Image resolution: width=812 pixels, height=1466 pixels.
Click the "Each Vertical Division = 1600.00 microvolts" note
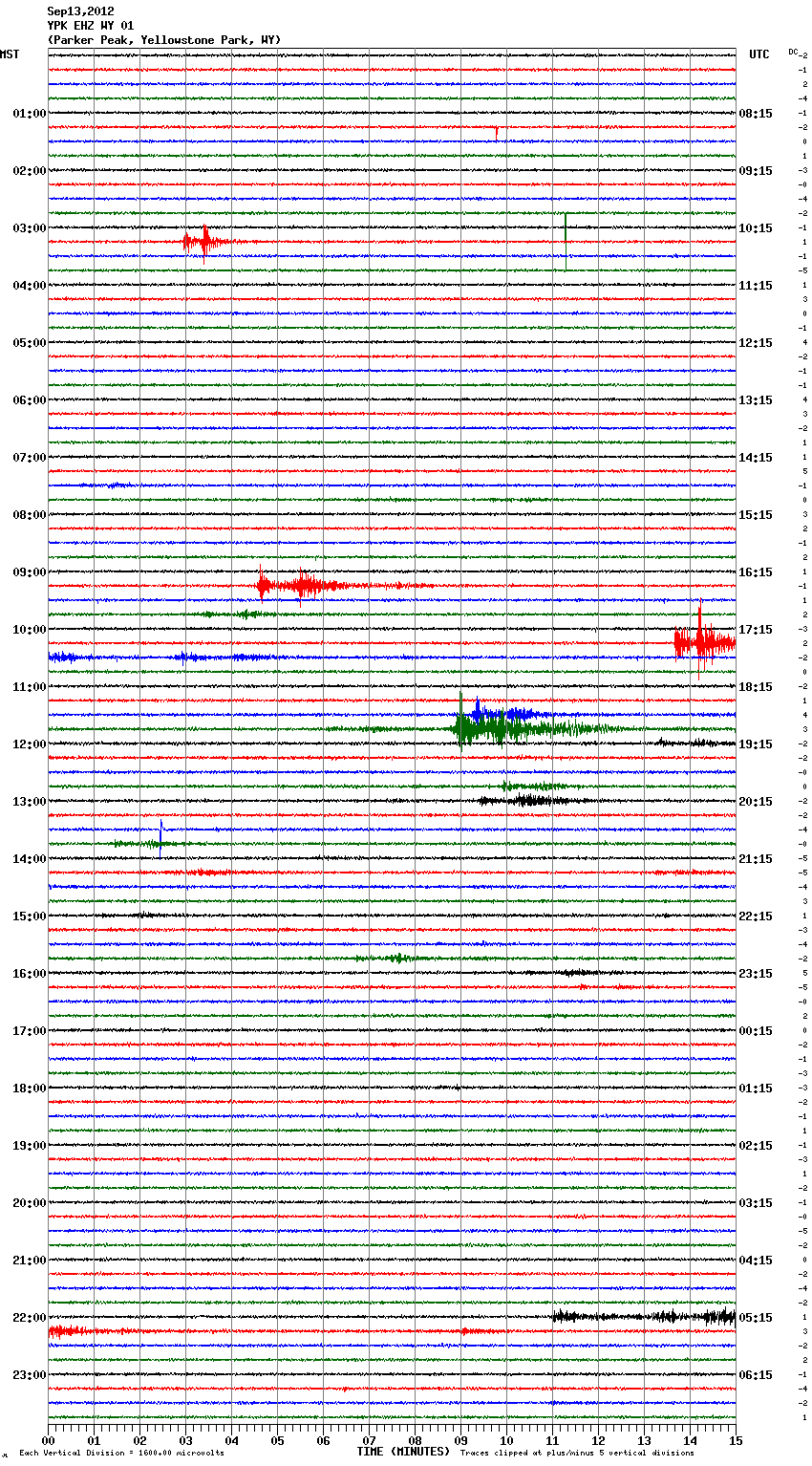pos(122,1454)
